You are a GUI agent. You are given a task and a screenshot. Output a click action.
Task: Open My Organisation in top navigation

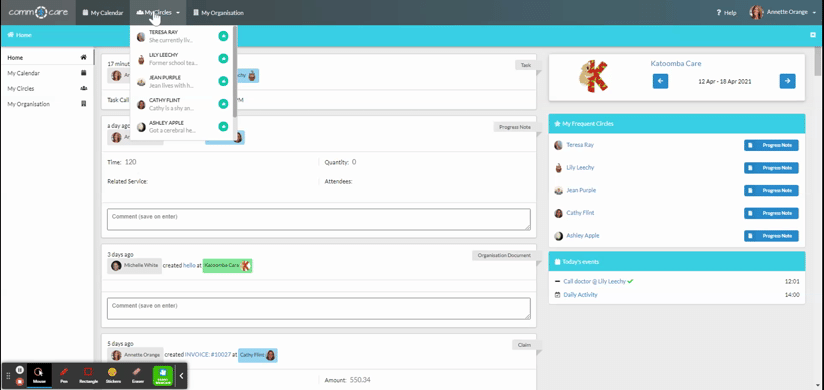(218, 13)
